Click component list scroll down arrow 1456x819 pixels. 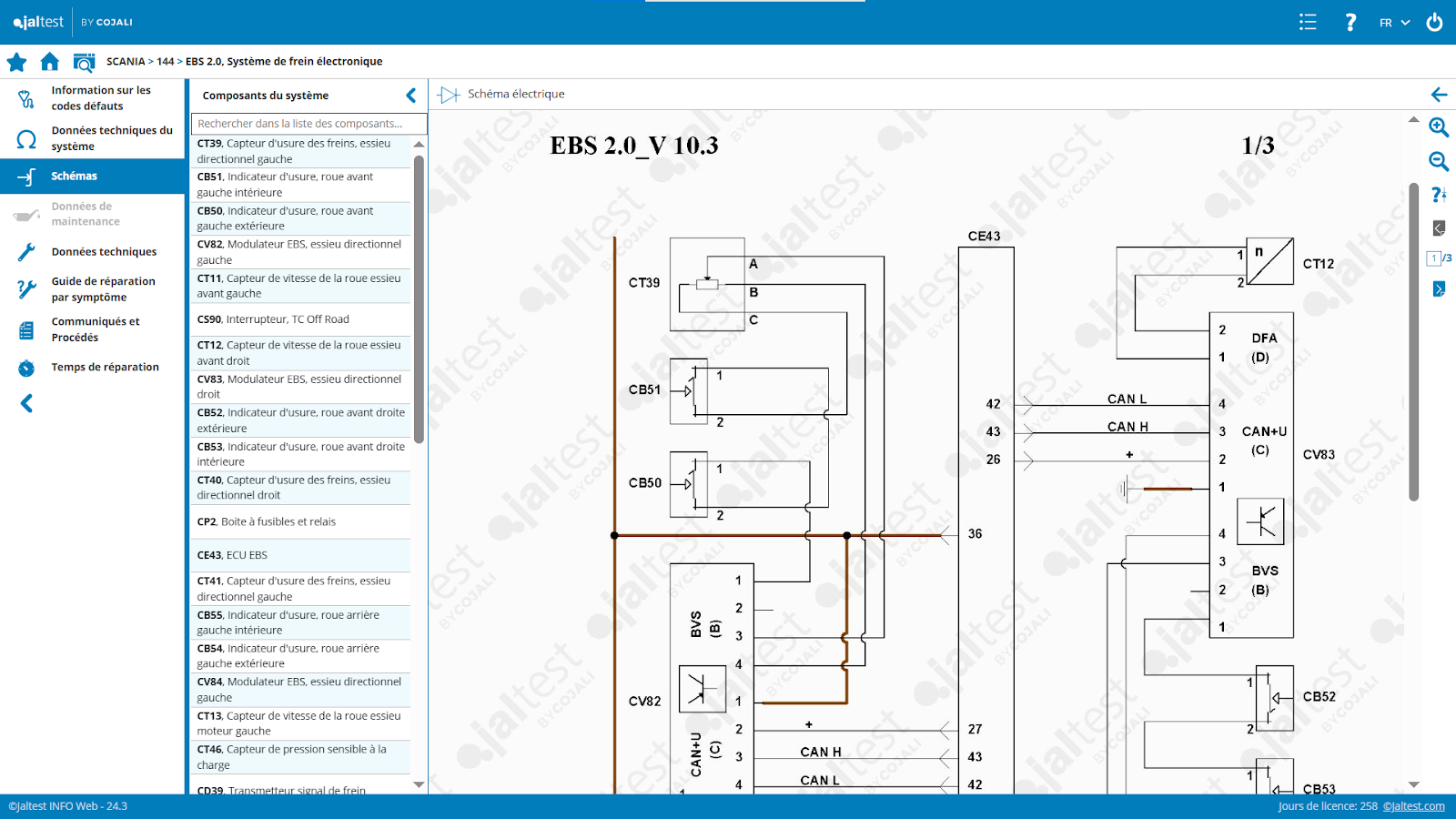click(420, 784)
